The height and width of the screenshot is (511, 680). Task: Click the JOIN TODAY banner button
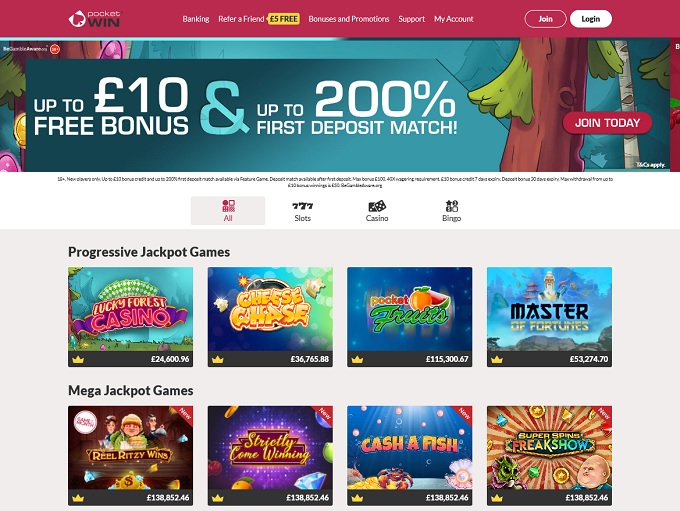[607, 123]
